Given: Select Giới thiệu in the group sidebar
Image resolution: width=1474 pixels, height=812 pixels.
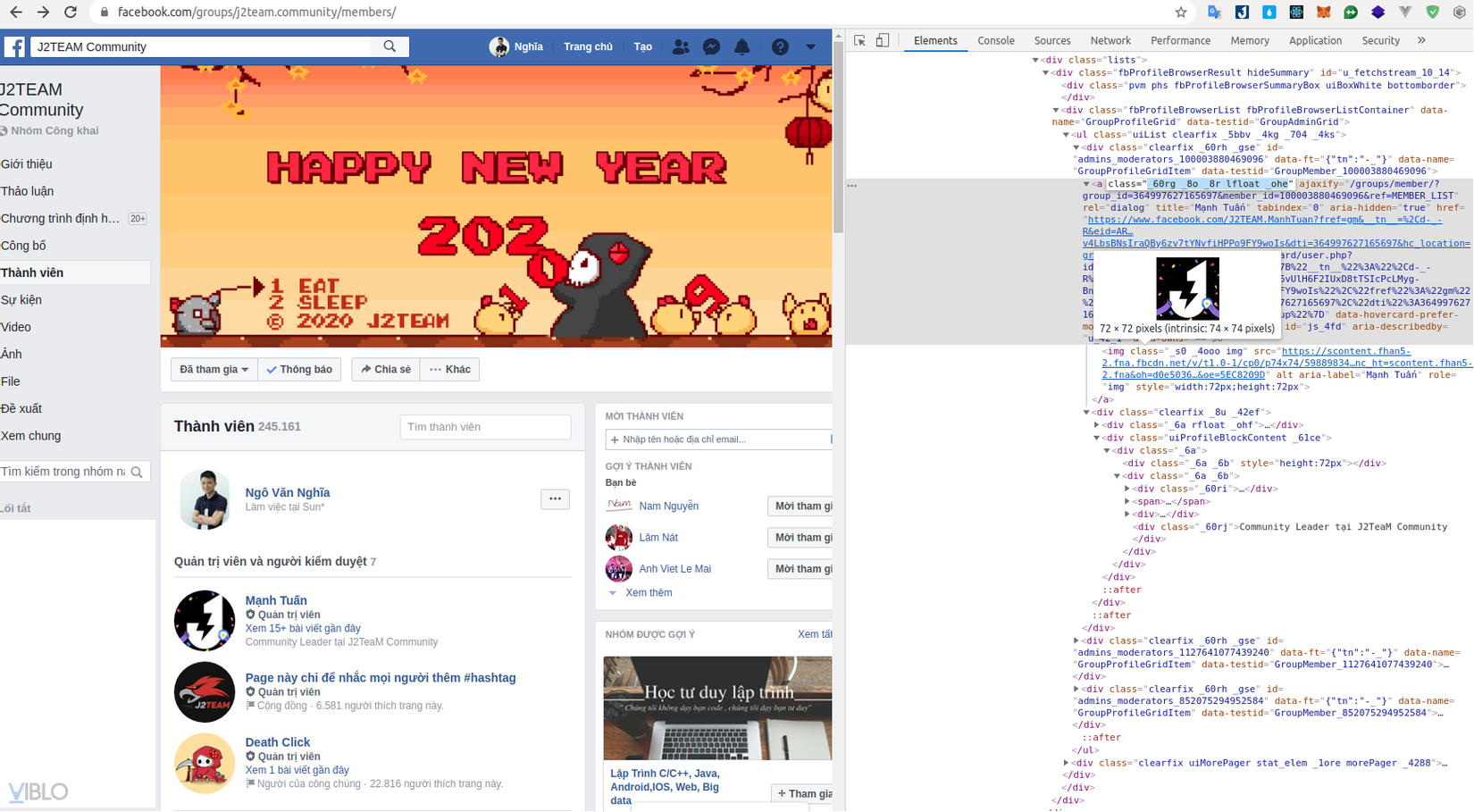Looking at the screenshot, I should tap(27, 164).
